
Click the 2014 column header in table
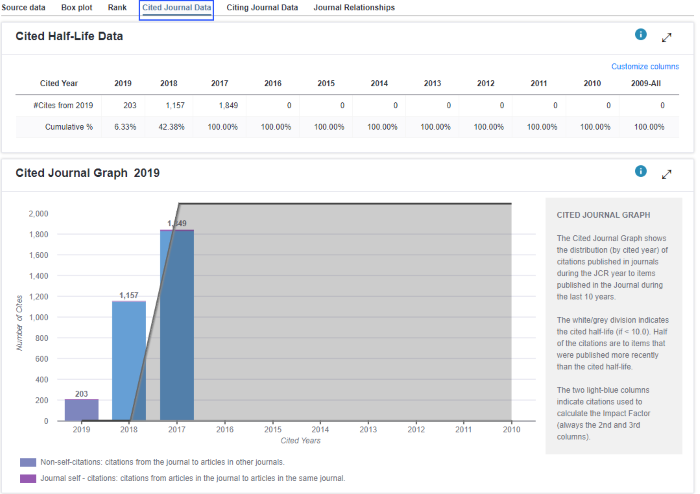click(x=379, y=83)
